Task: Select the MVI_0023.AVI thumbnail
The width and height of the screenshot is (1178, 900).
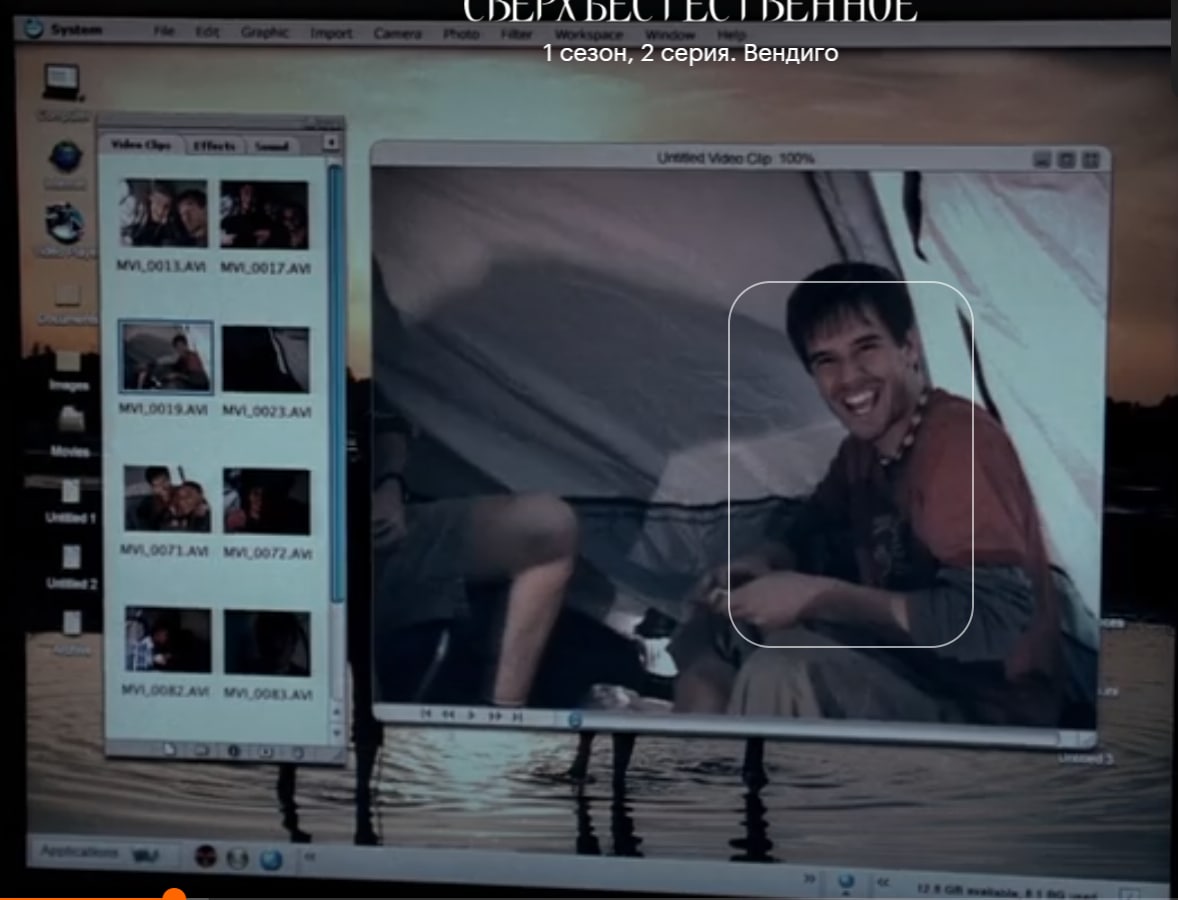Action: point(265,359)
